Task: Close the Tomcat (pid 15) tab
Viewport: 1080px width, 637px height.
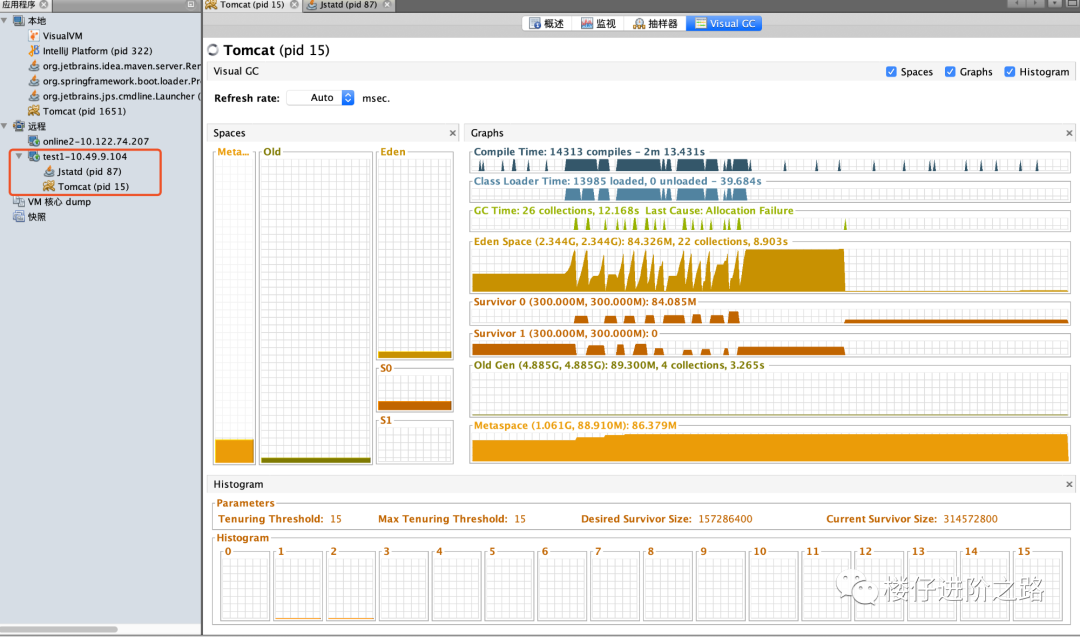Action: tap(294, 5)
